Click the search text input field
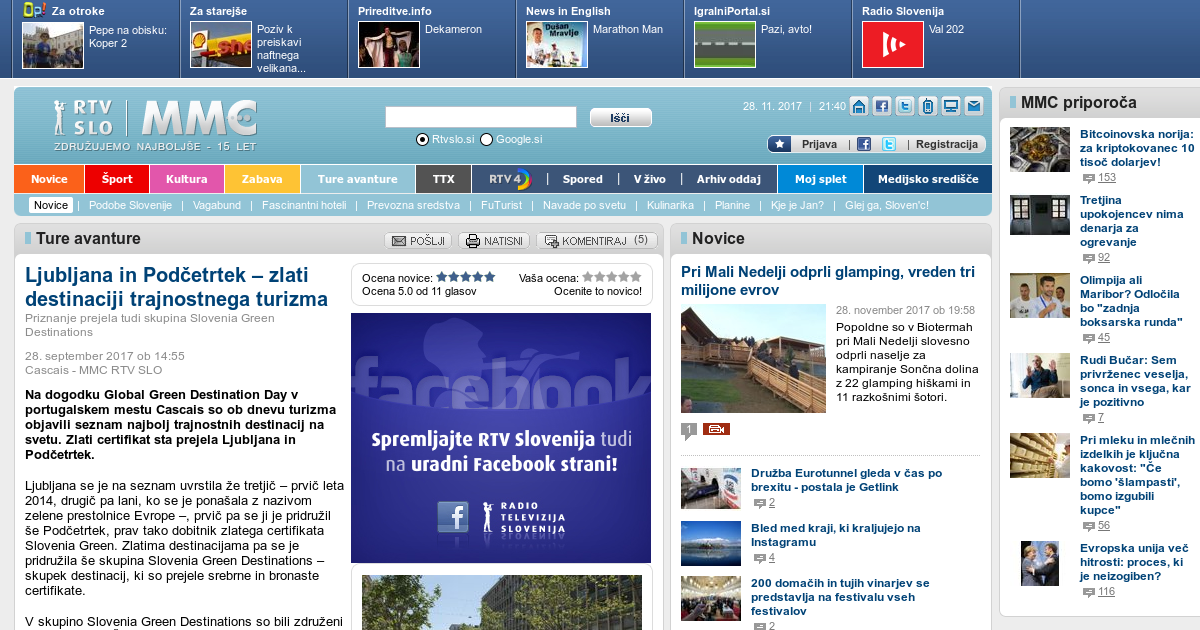The height and width of the screenshot is (630, 1200). coord(481,117)
